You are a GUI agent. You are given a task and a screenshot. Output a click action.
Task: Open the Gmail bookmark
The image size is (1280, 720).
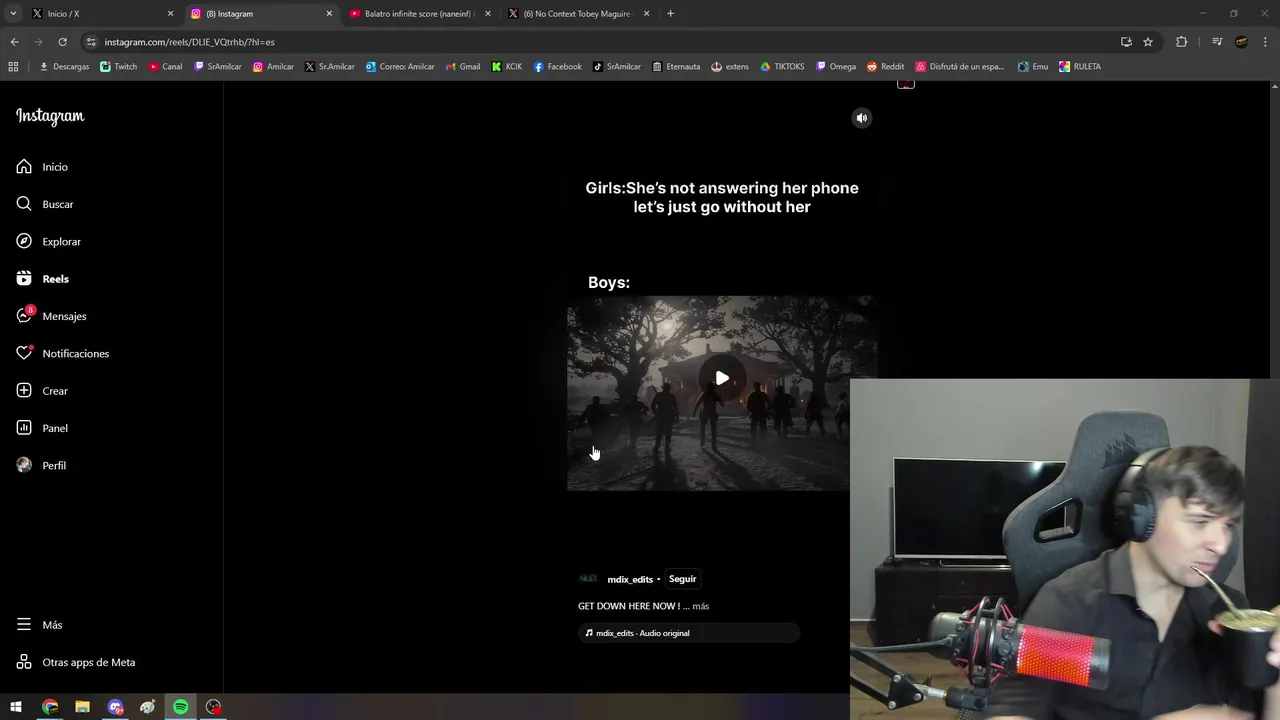tap(463, 67)
